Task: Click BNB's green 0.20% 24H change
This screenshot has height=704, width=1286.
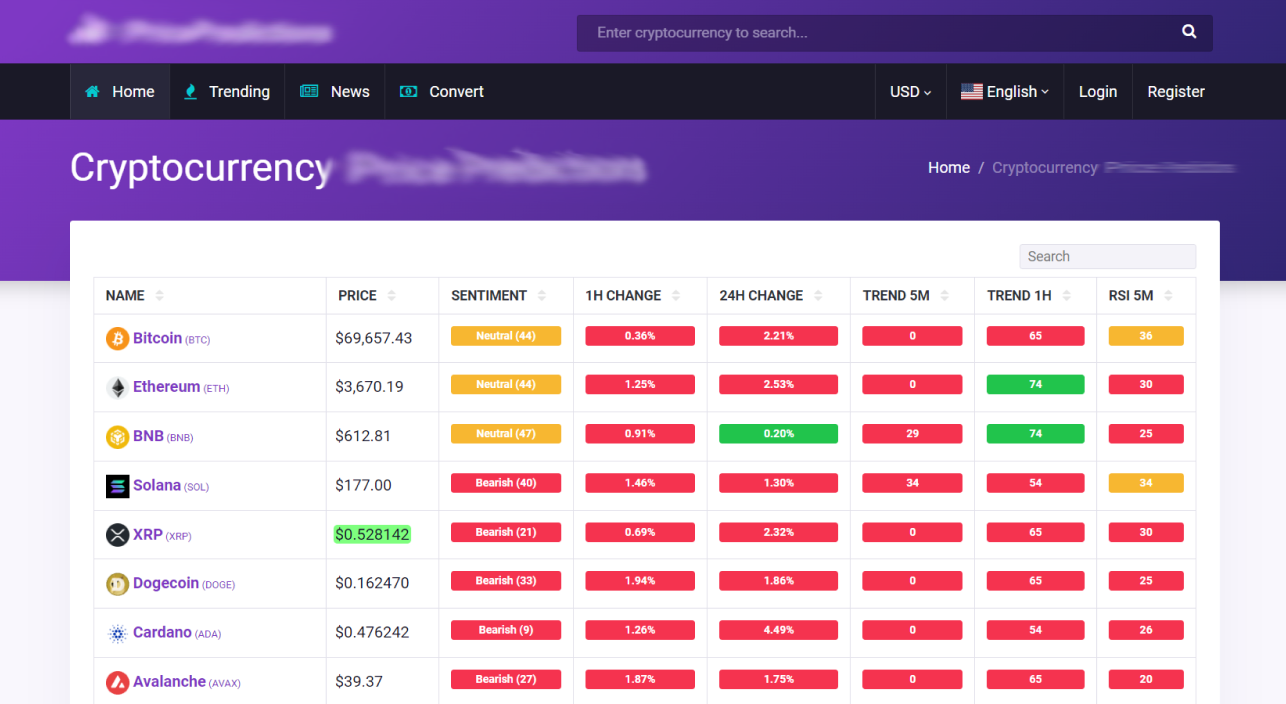Action: tap(778, 434)
